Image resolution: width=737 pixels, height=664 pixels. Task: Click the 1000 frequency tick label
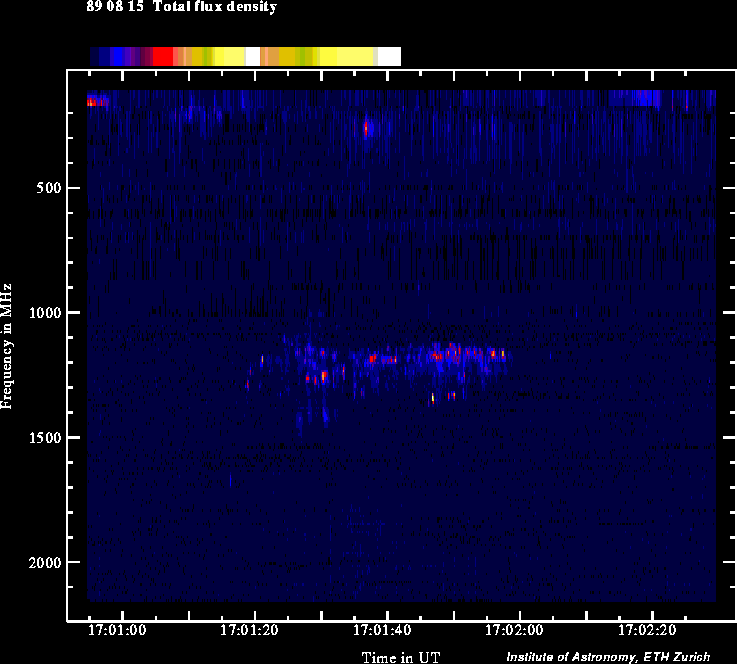click(x=45, y=312)
